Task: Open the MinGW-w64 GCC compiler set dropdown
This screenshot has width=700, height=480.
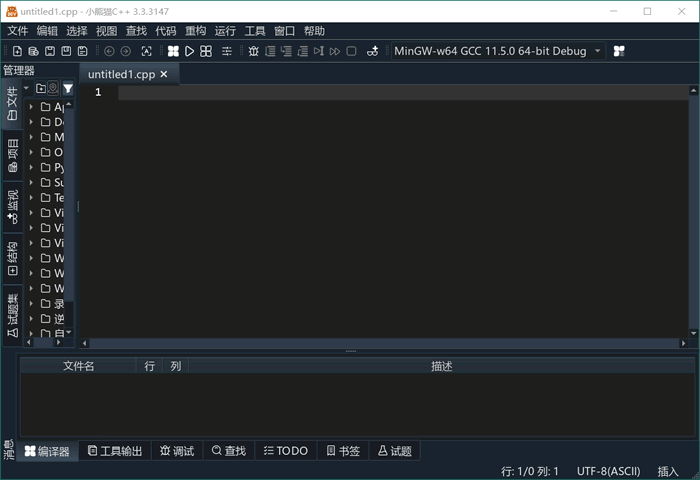Action: (x=497, y=51)
